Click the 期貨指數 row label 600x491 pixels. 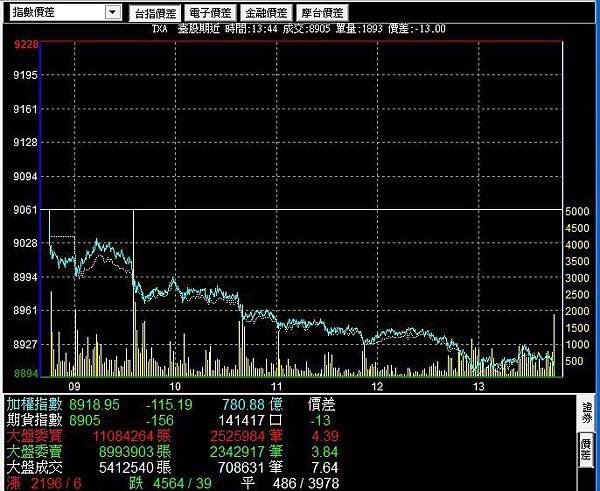coord(34,420)
